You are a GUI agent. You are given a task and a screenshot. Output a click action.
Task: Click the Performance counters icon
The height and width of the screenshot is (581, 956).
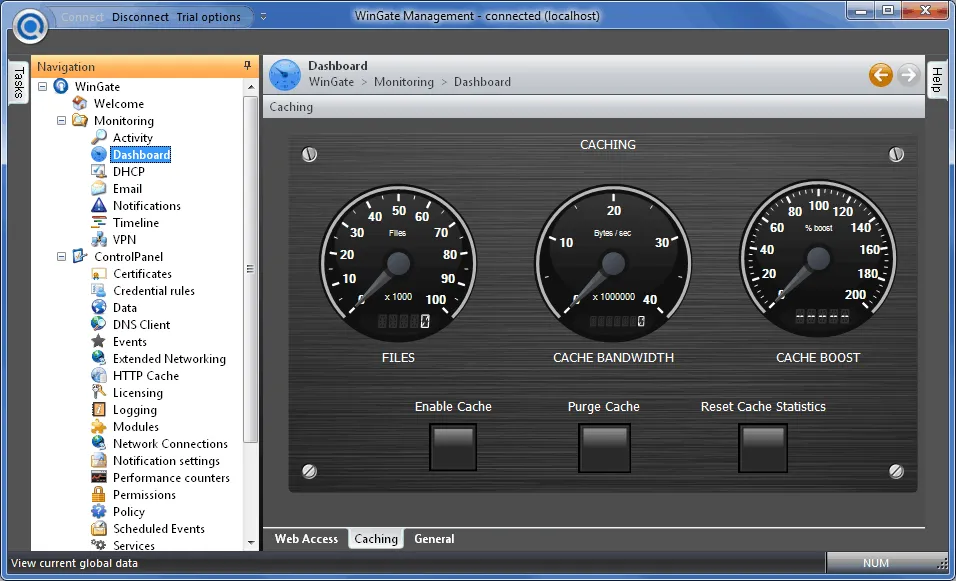coord(99,478)
